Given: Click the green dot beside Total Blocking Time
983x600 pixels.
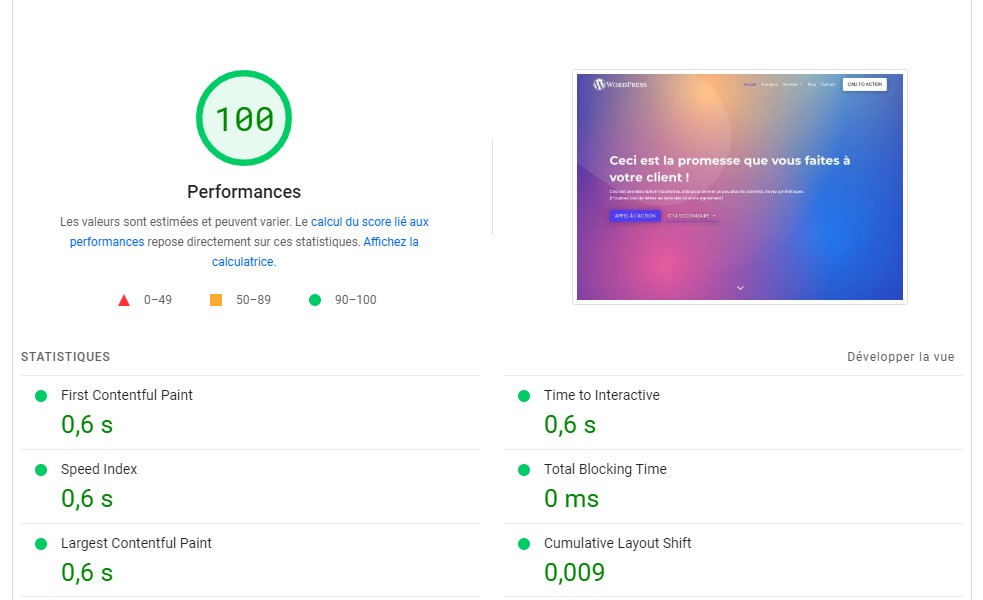Looking at the screenshot, I should click(523, 469).
